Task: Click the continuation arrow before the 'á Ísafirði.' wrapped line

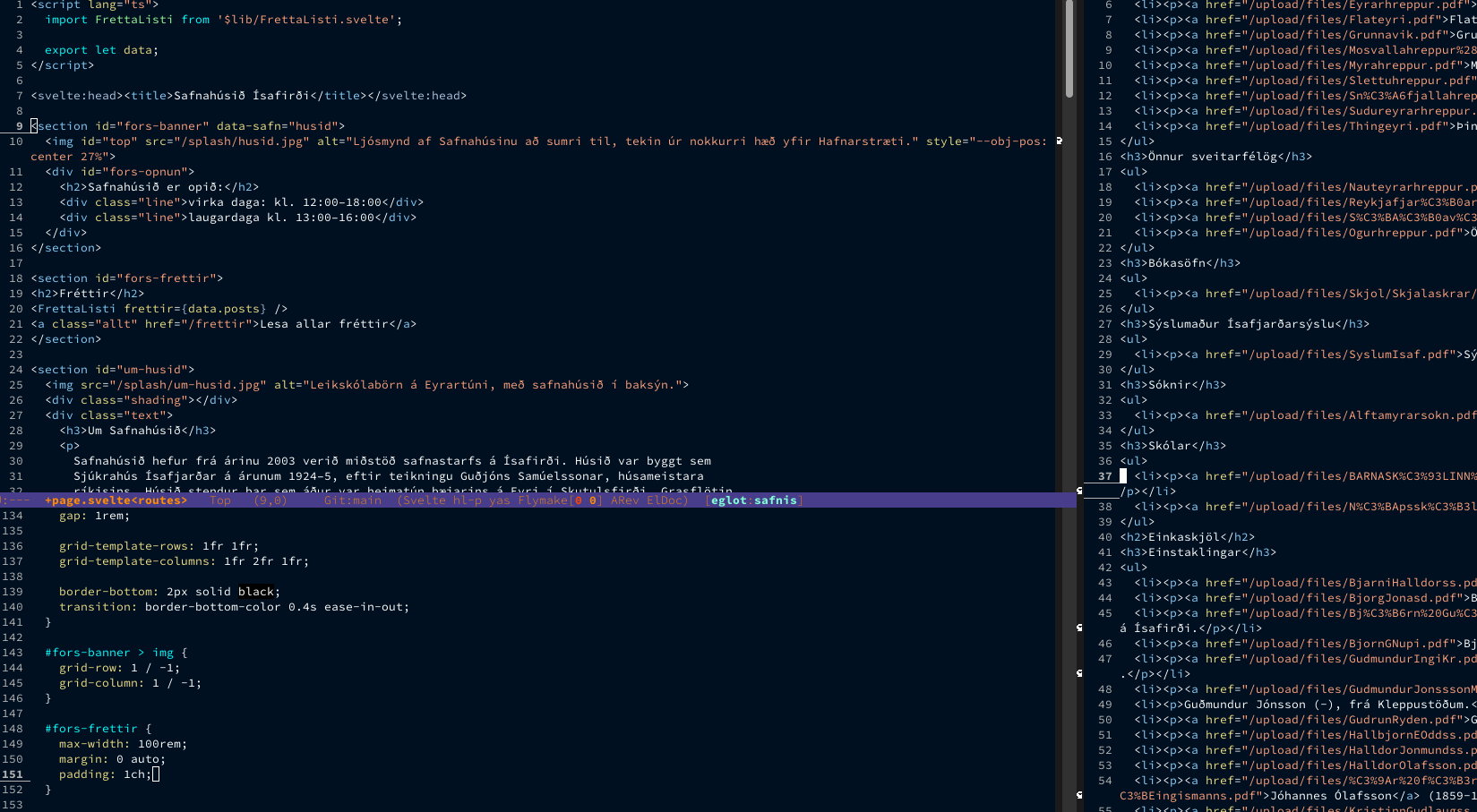Action: (1079, 628)
